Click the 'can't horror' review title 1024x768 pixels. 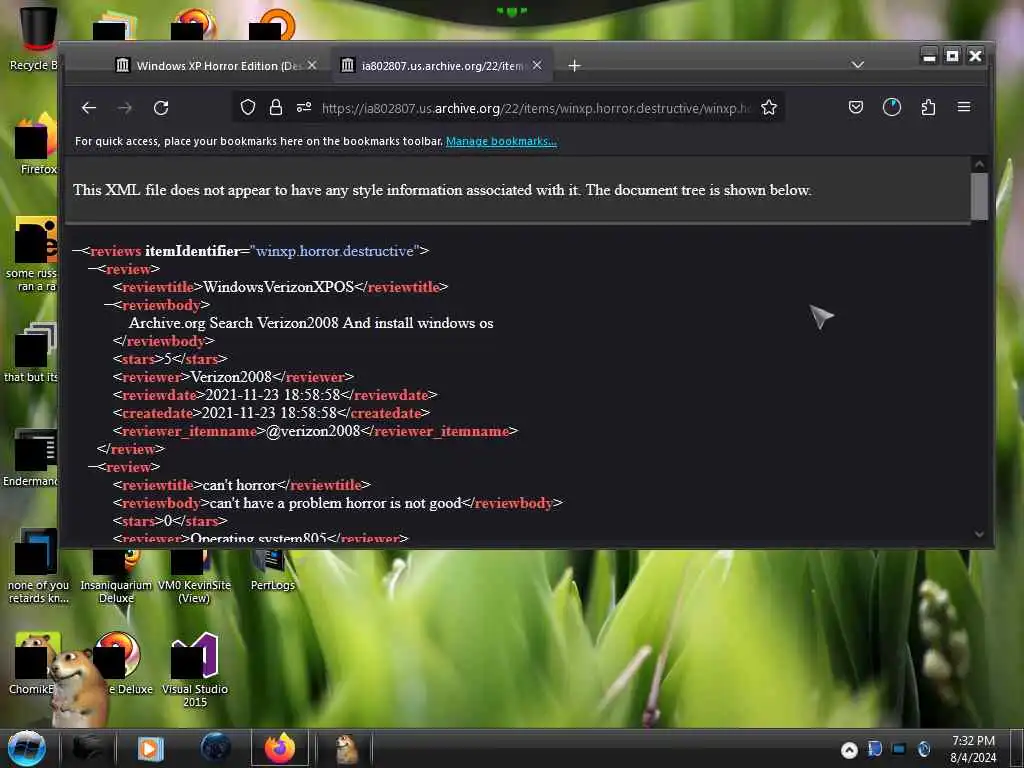coord(240,485)
